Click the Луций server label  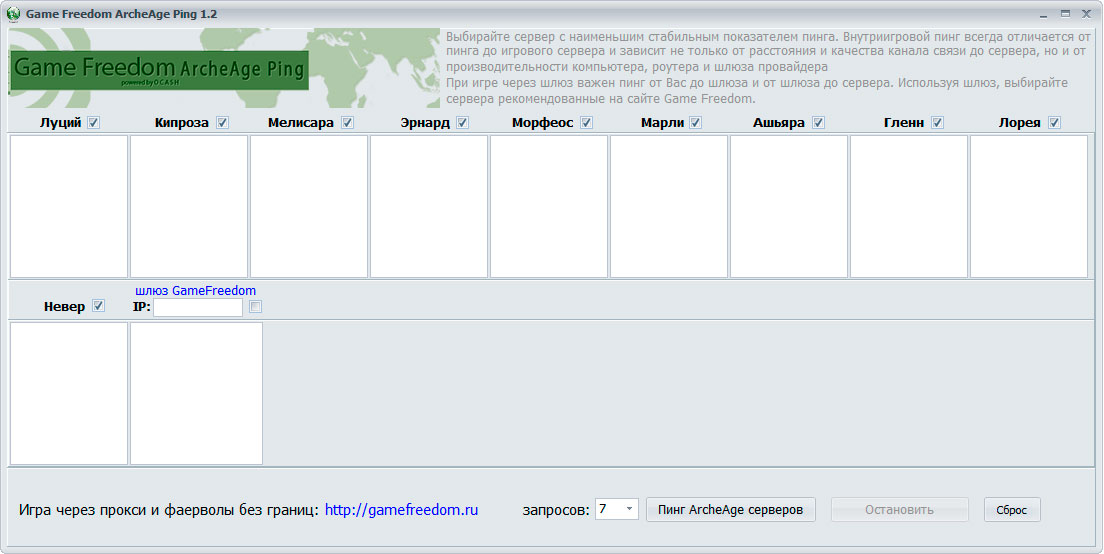61,122
